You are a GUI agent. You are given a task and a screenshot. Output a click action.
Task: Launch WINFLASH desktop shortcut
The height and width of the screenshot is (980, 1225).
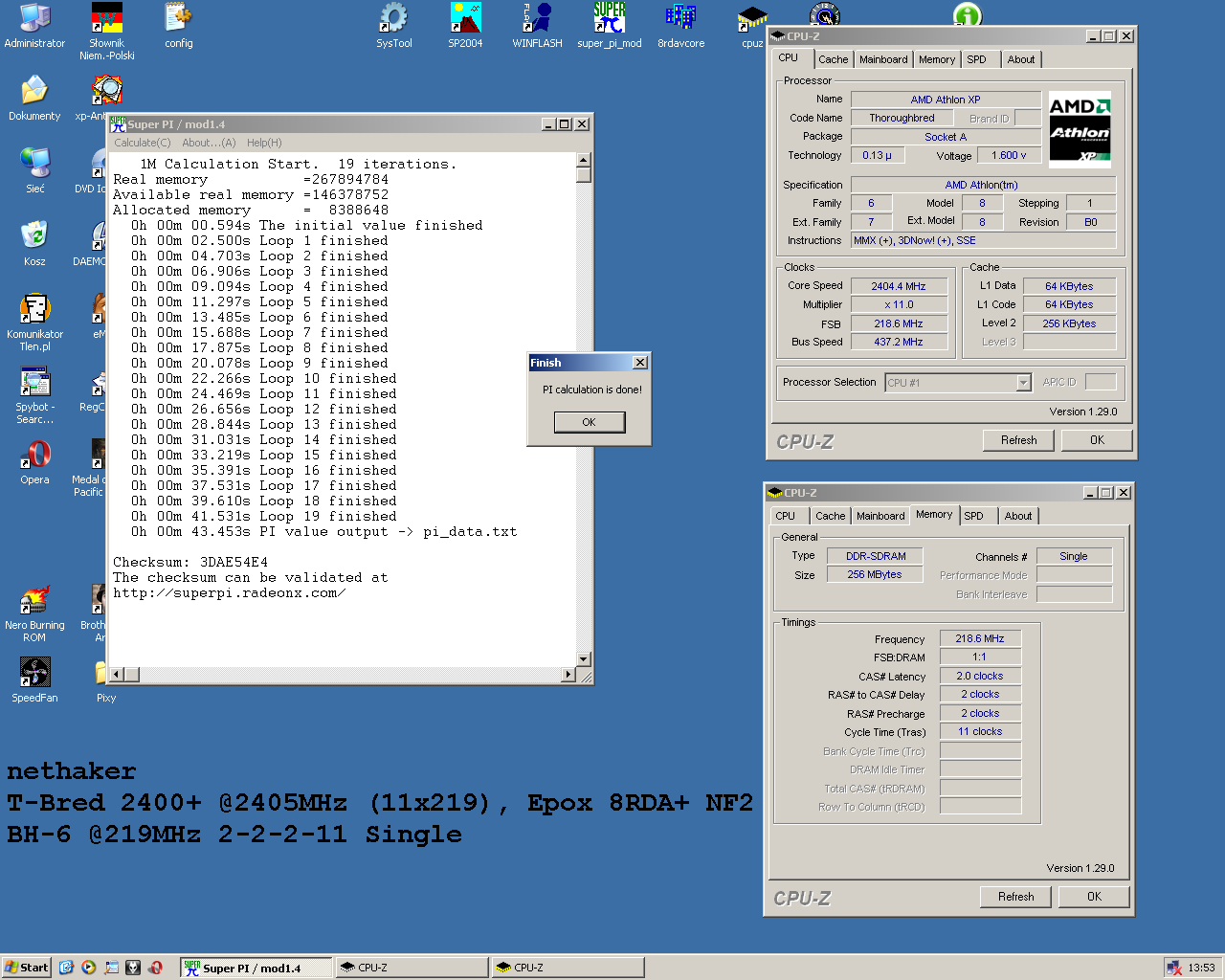coord(537,26)
